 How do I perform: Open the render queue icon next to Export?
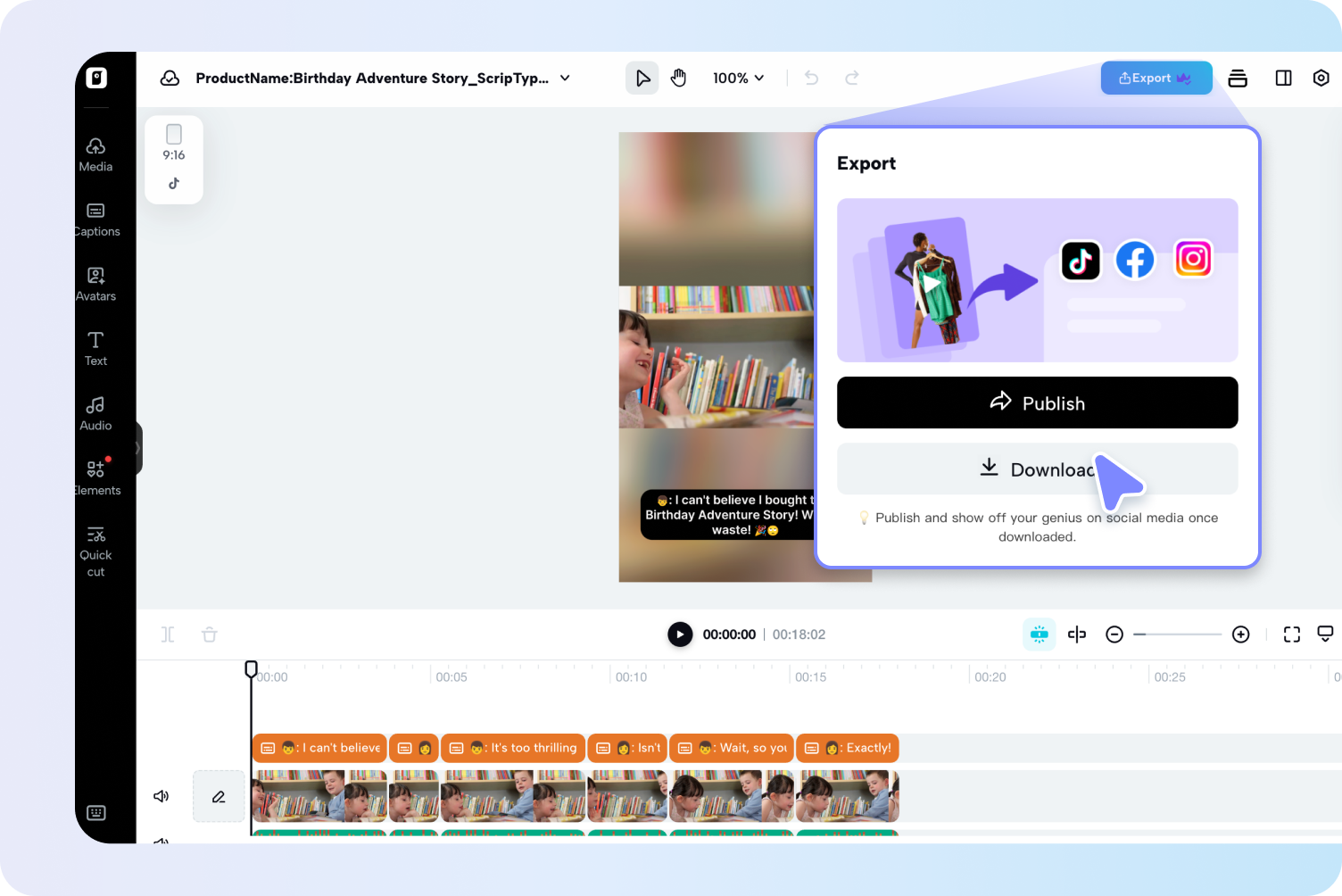1238,78
